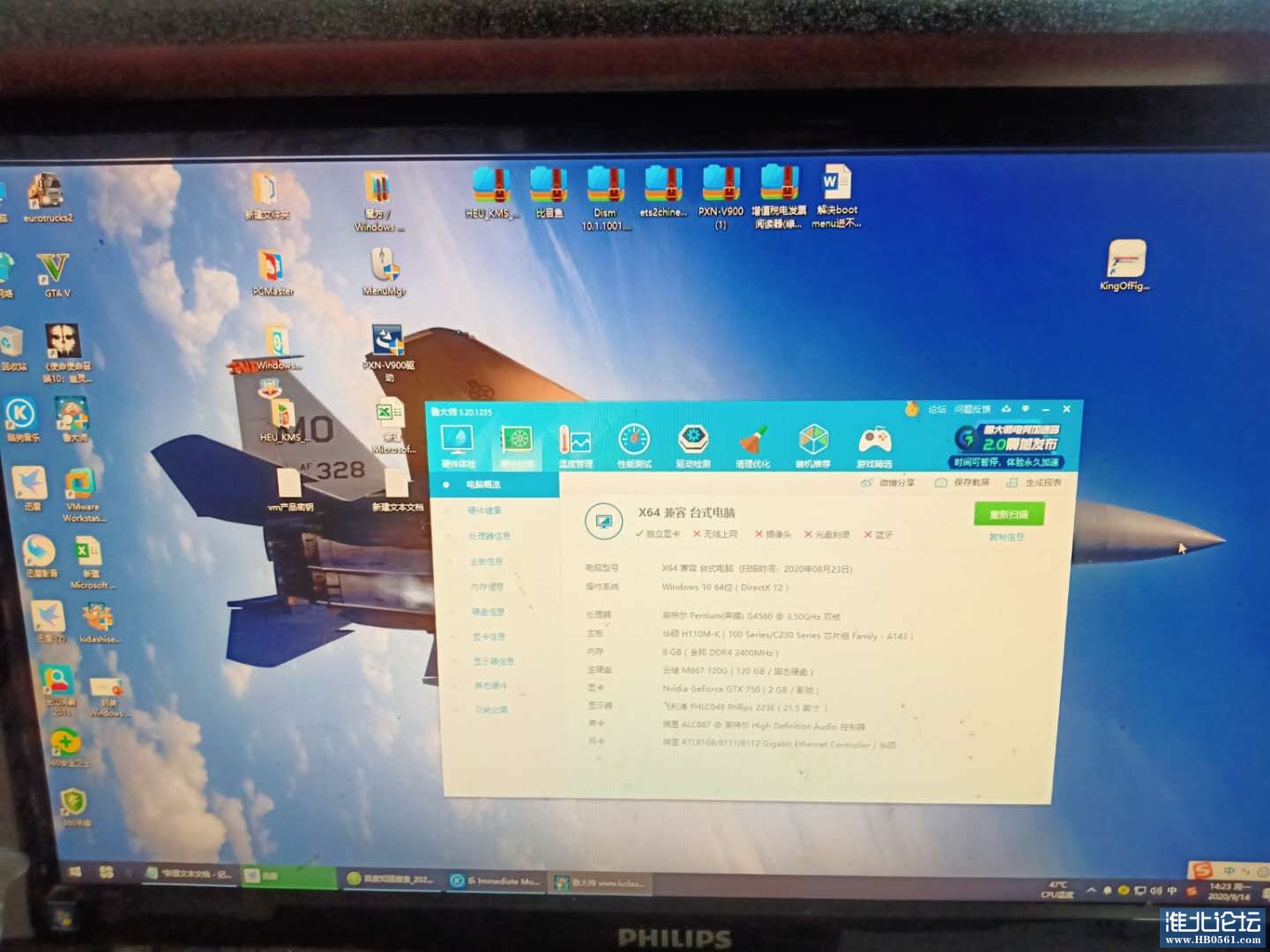Click green 重新扫描 rescan button

tap(1008, 514)
